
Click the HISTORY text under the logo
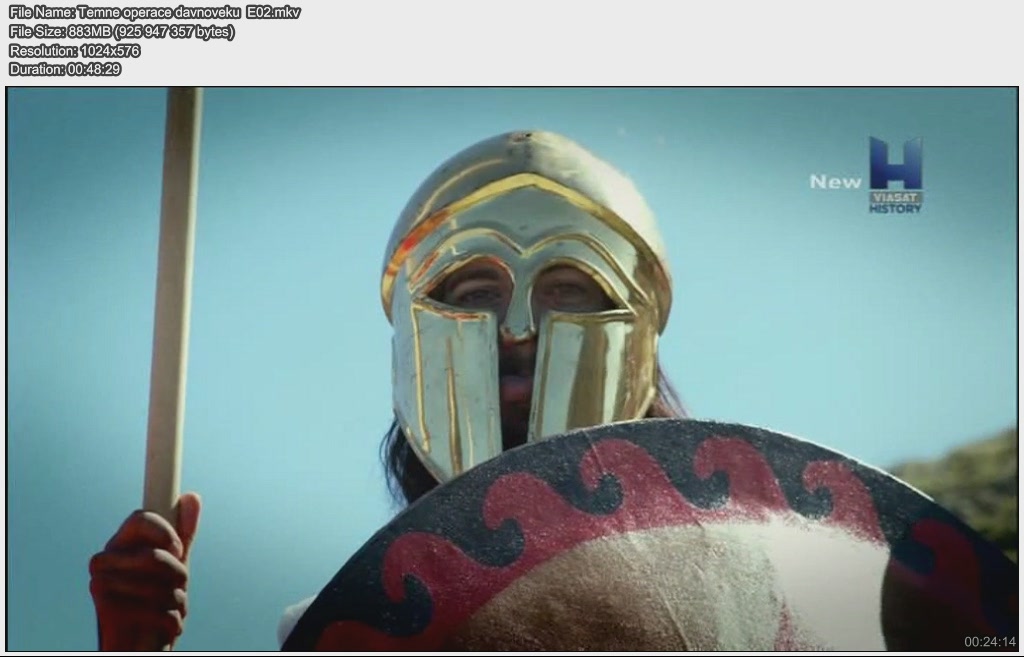[x=895, y=208]
